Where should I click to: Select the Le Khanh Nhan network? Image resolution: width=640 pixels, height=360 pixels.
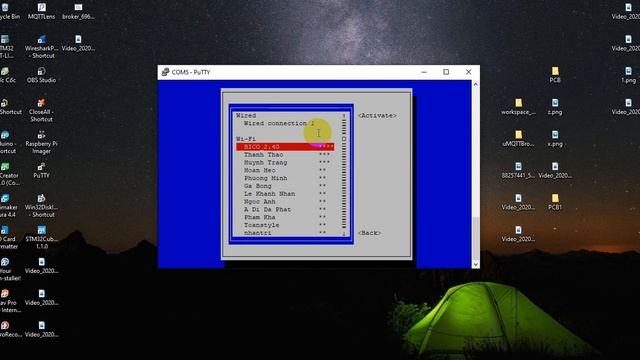point(285,193)
